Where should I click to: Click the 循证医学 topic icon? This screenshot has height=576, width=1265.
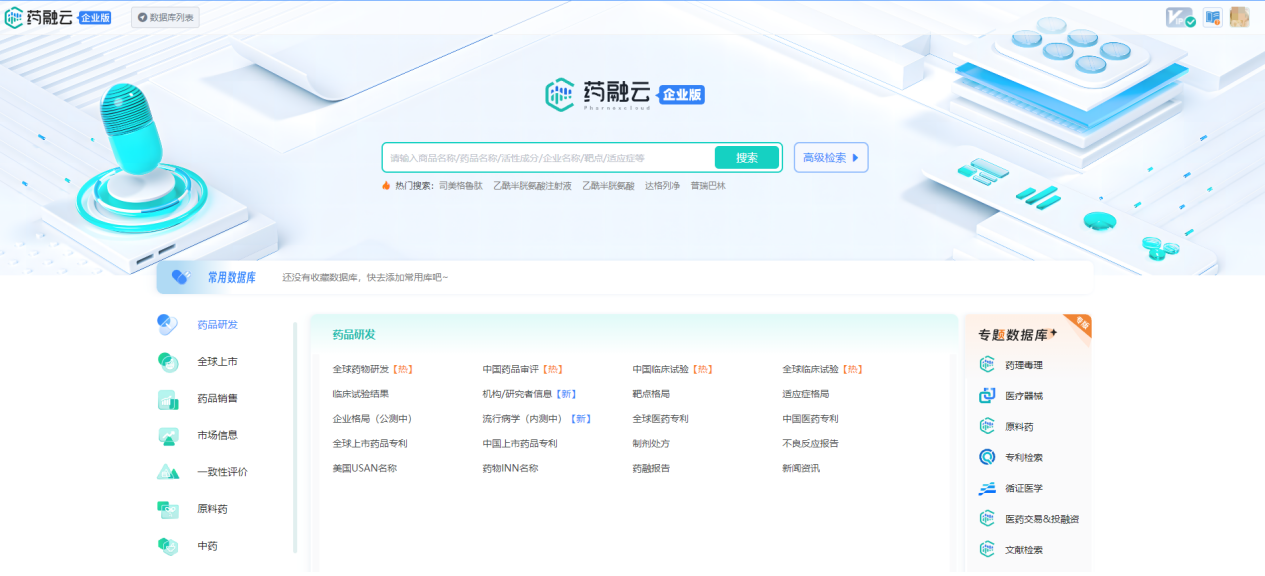987,488
